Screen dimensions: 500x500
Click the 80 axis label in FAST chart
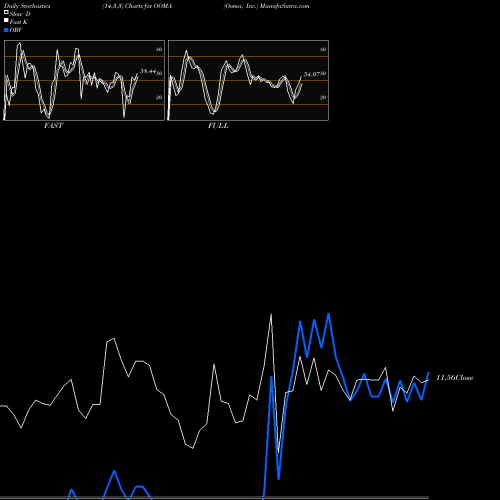[x=159, y=49]
